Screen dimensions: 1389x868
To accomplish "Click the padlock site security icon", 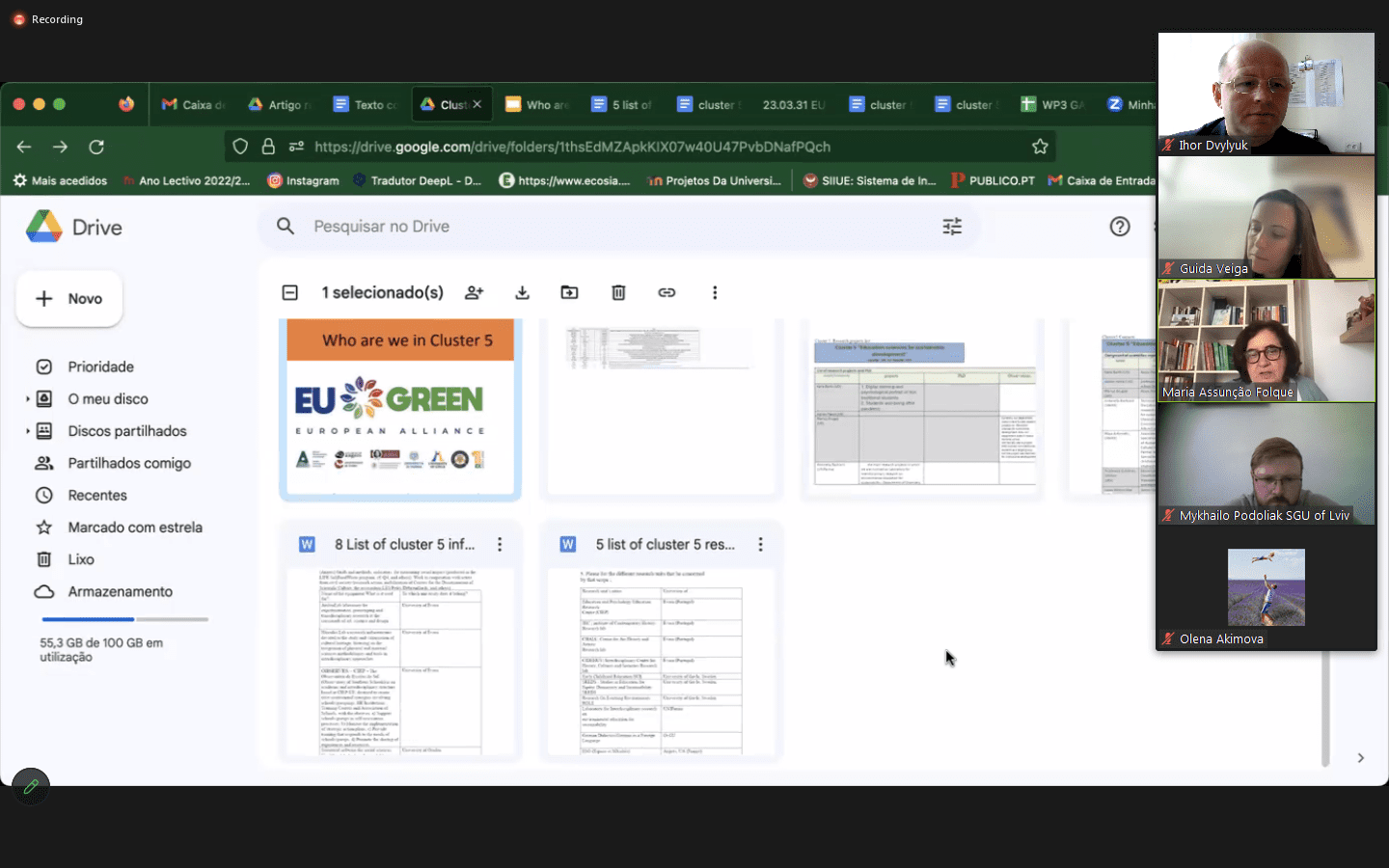I will [268, 147].
